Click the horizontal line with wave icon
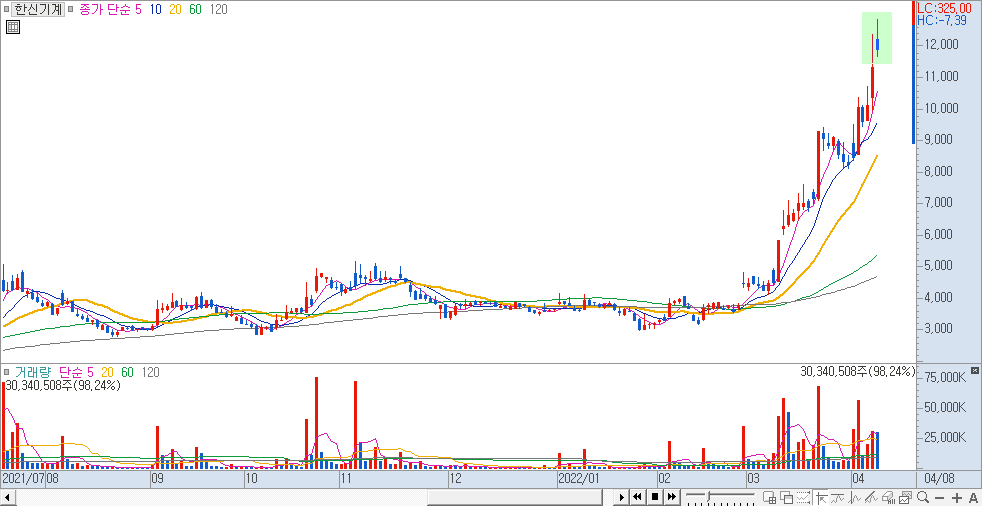The height and width of the screenshot is (506, 982). [837, 498]
